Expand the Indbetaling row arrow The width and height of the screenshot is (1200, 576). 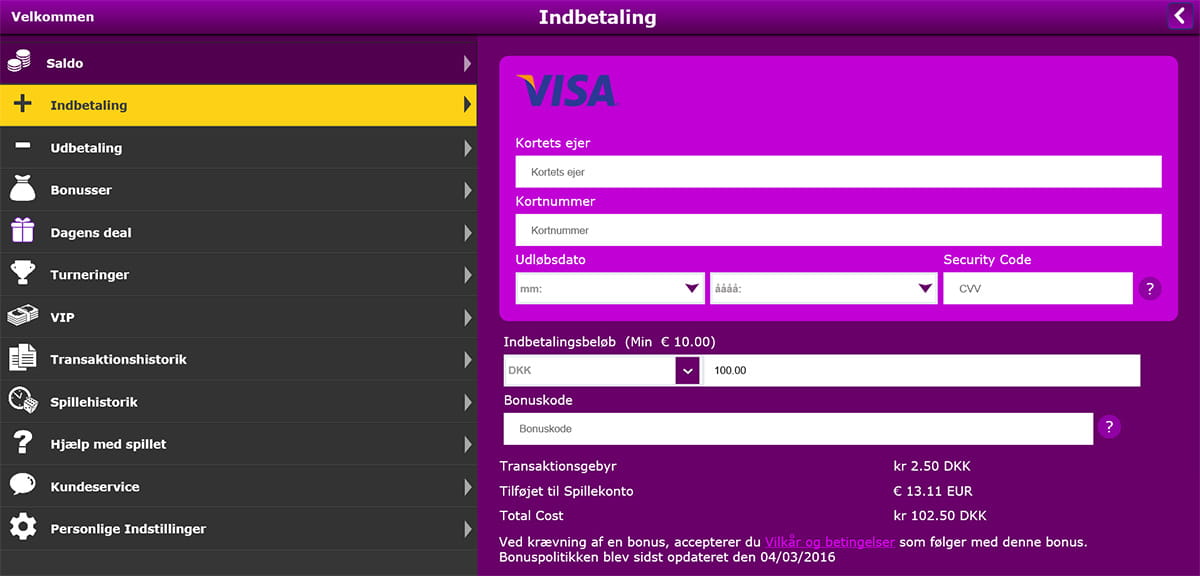(467, 105)
